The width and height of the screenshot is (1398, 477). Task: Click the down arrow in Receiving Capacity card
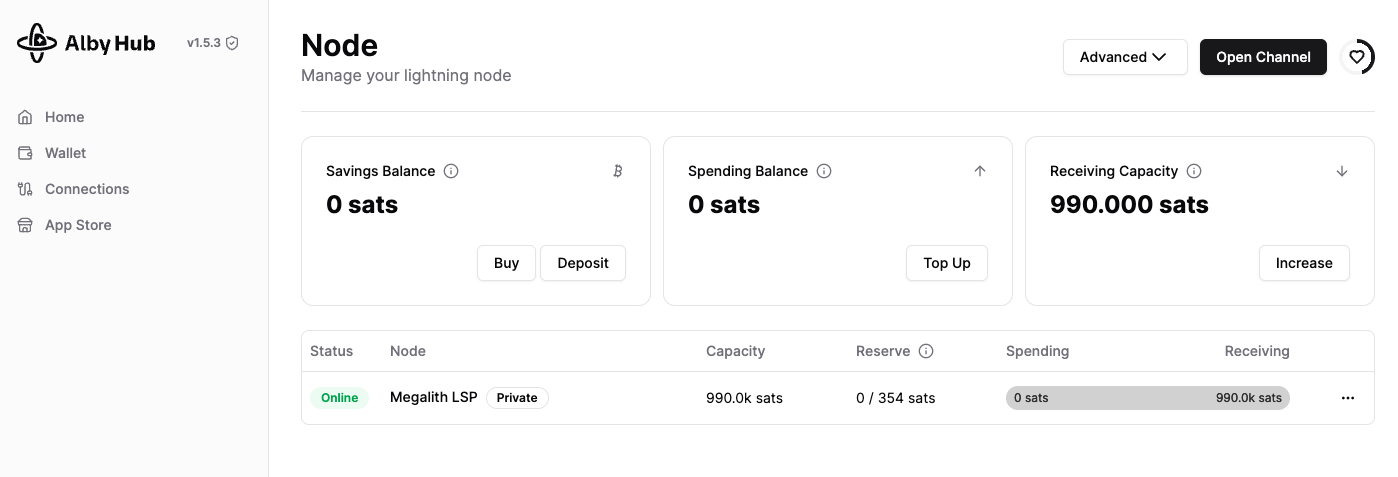[1342, 171]
